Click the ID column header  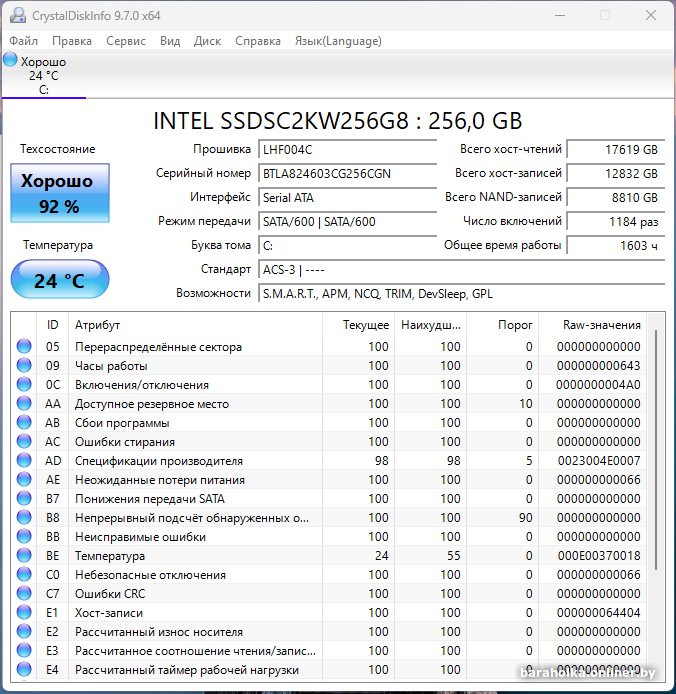point(52,325)
